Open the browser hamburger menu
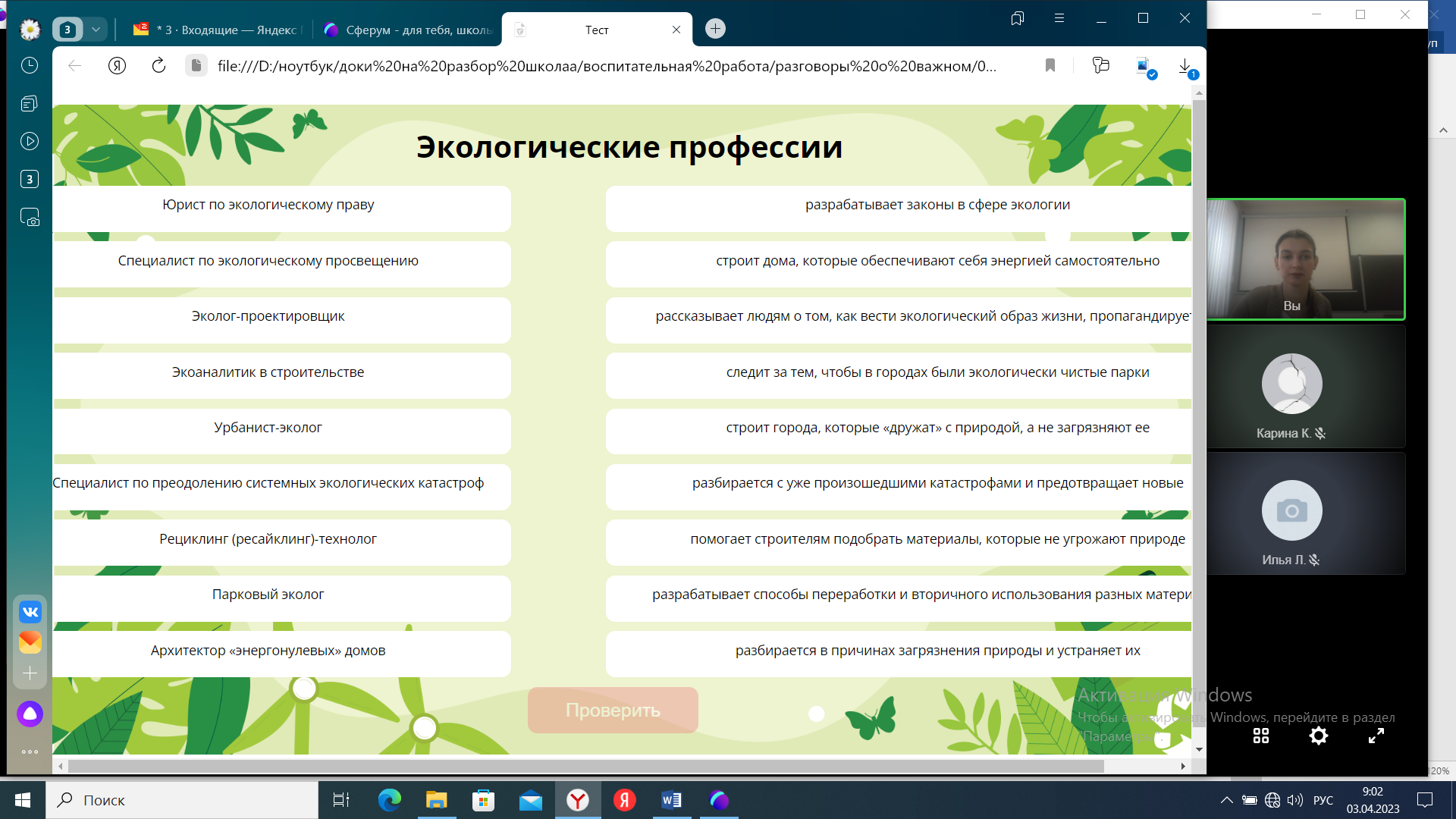Viewport: 1456px width, 819px height. (x=1059, y=18)
